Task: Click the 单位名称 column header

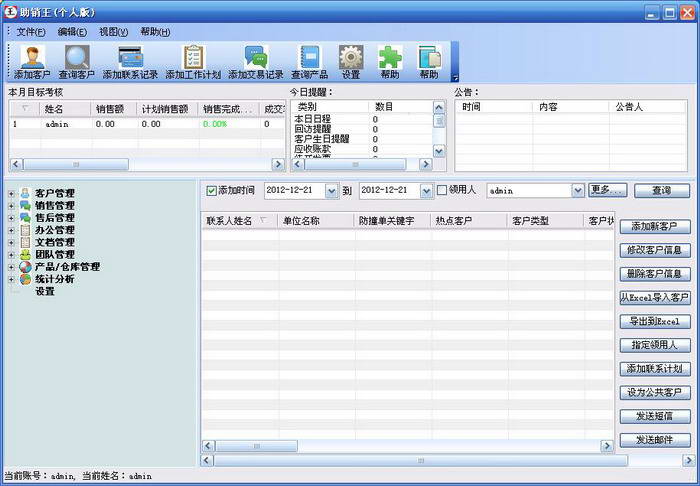Action: (317, 221)
